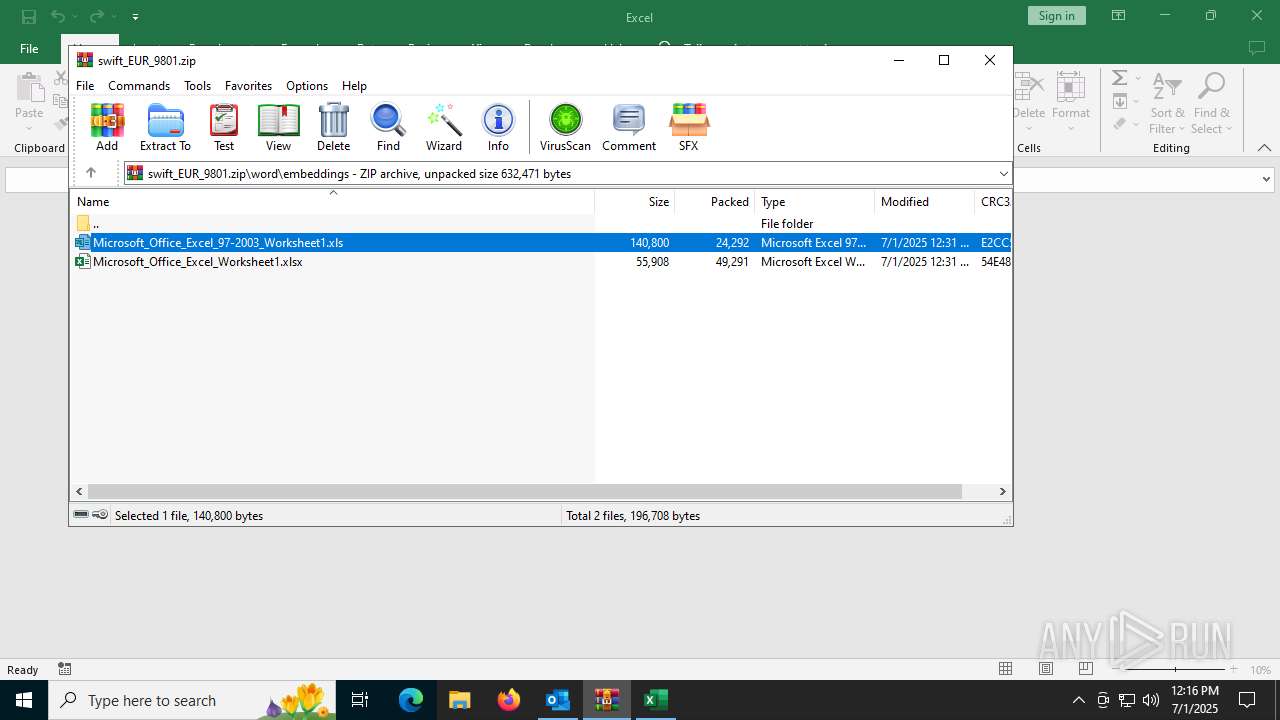Click the Excel zoom slider

[1175, 669]
